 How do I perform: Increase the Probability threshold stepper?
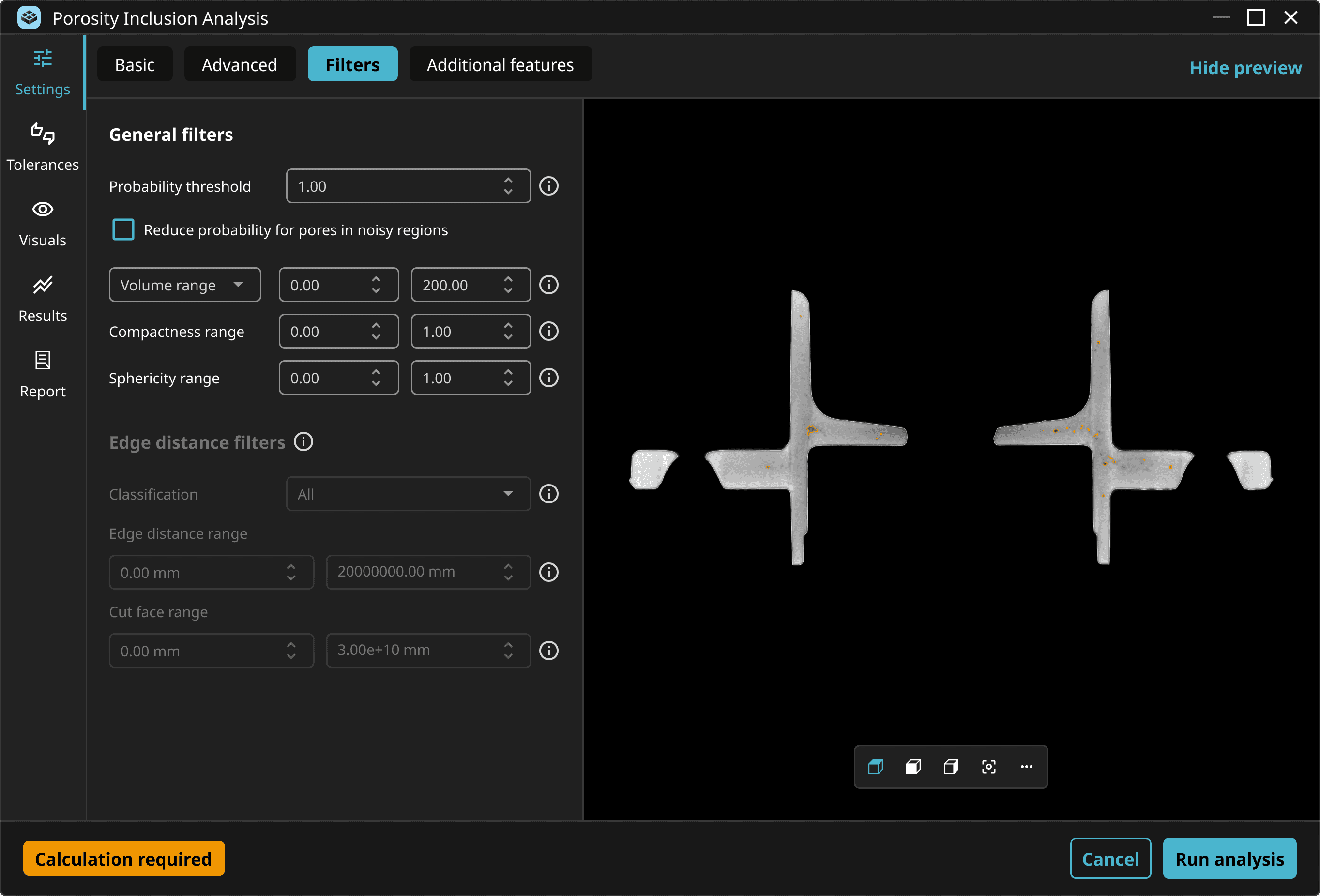pos(508,180)
